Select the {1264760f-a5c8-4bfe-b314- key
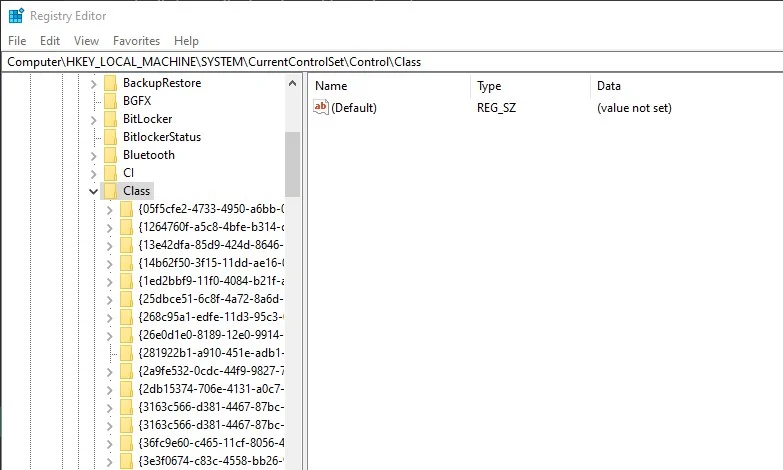This screenshot has width=783, height=470. coord(211,227)
